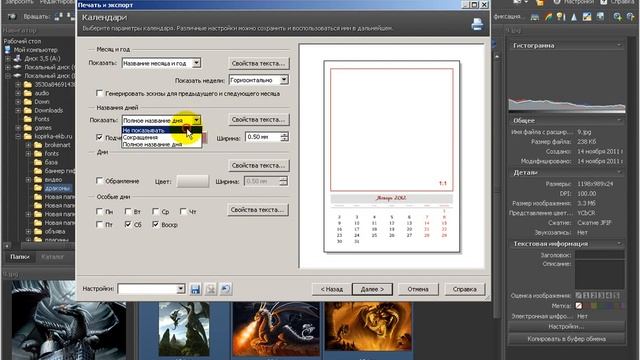Click the triangle sharpen icon in main toolbar

pyautogui.click(x=574, y=17)
